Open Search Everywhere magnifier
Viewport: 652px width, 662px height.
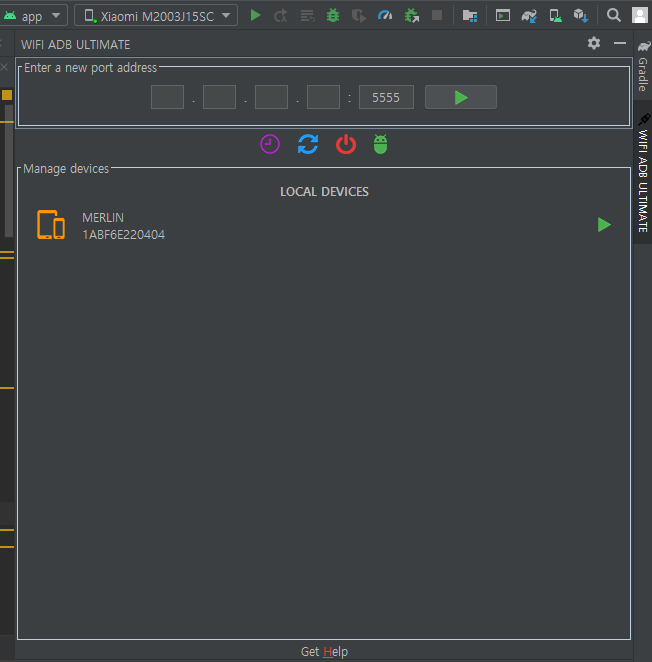[x=614, y=16]
